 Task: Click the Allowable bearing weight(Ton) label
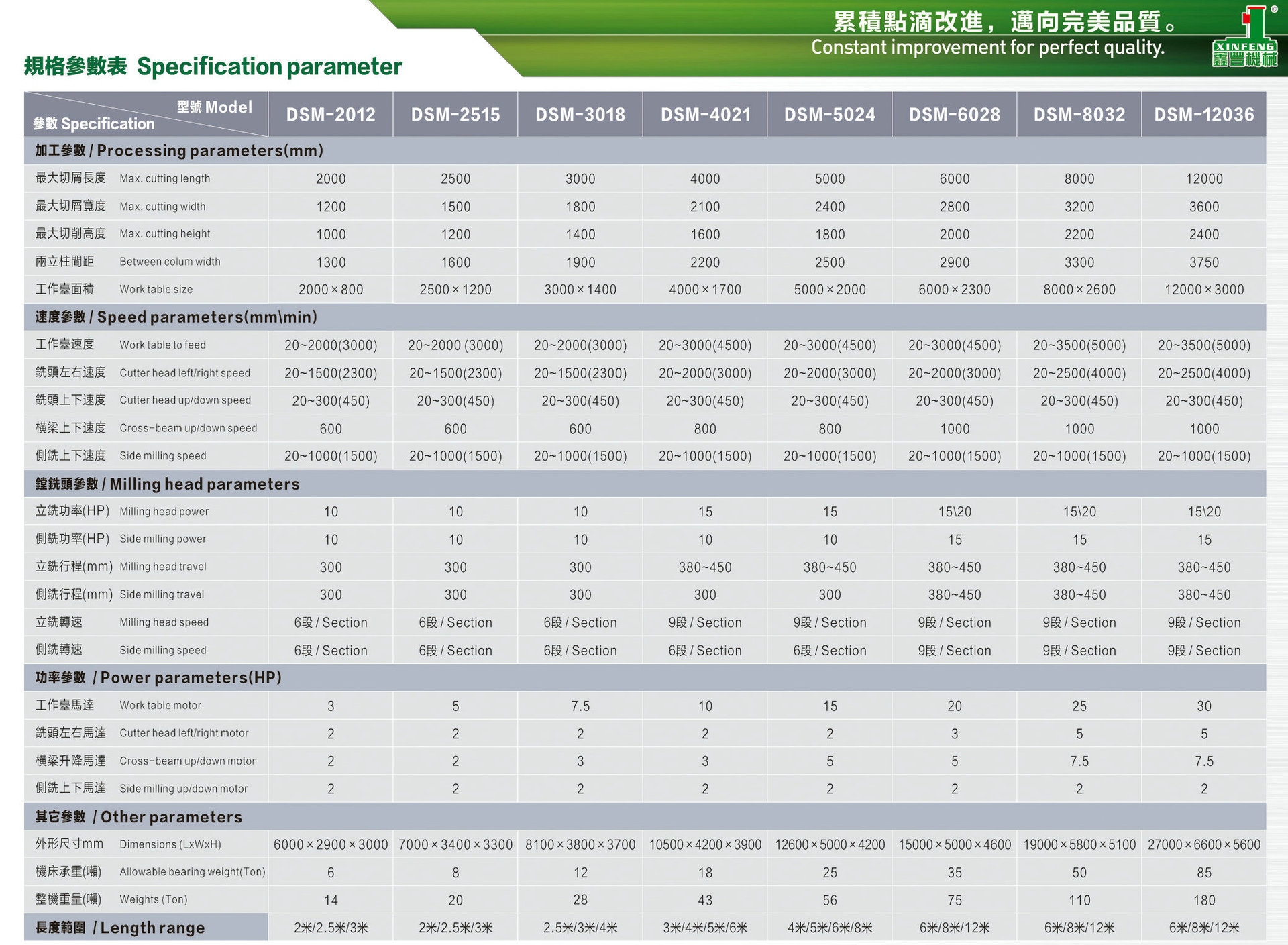pyautogui.click(x=193, y=872)
